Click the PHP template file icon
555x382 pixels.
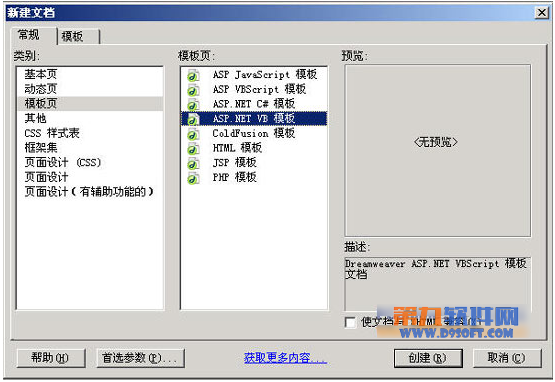[193, 178]
